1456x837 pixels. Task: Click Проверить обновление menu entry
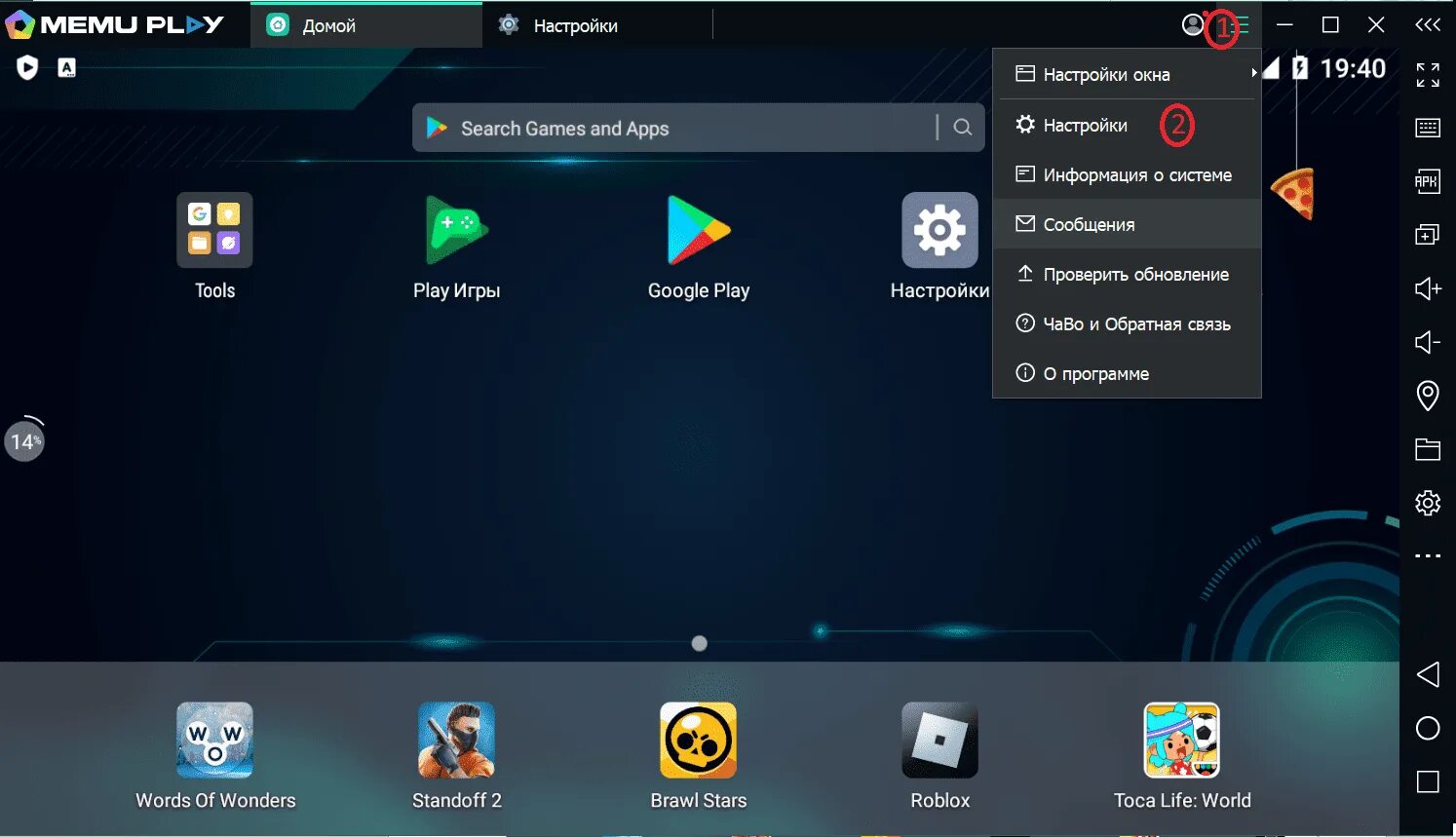pyautogui.click(x=1127, y=274)
